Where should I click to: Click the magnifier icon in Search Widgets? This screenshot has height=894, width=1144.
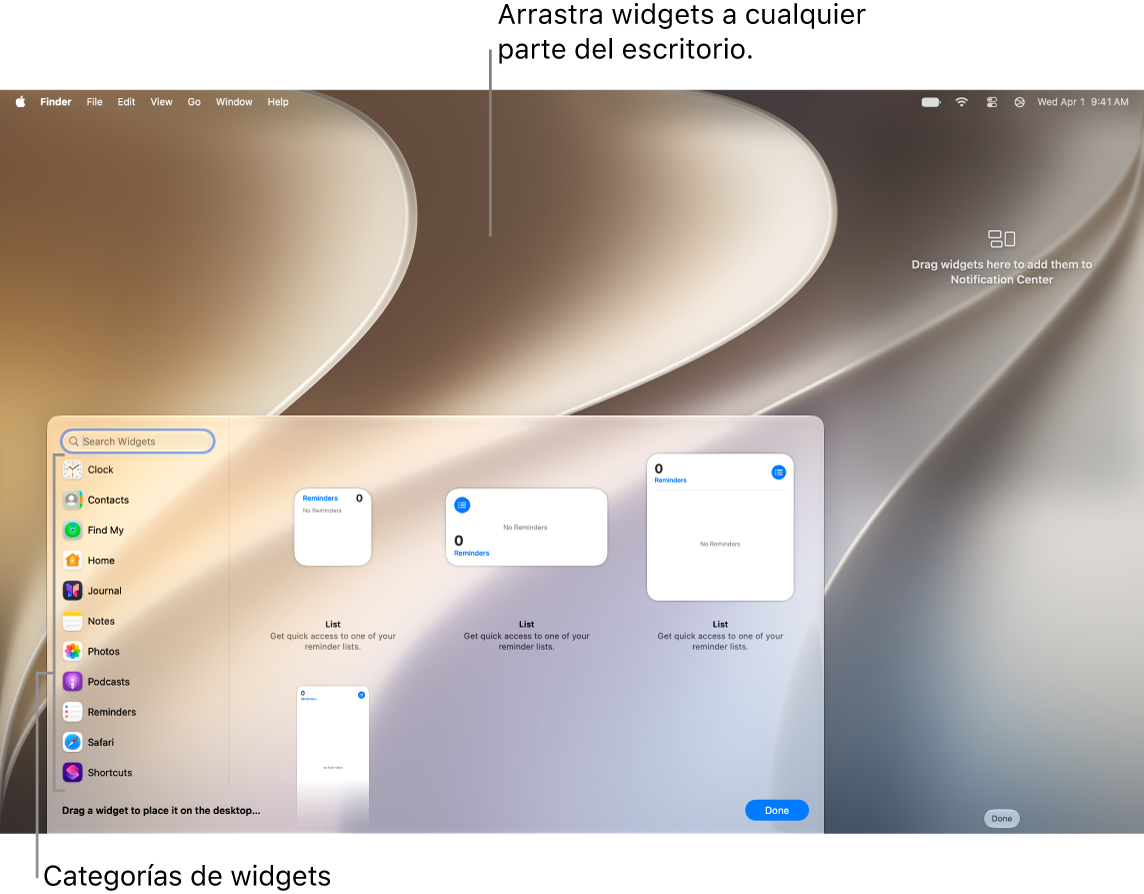click(x=74, y=442)
